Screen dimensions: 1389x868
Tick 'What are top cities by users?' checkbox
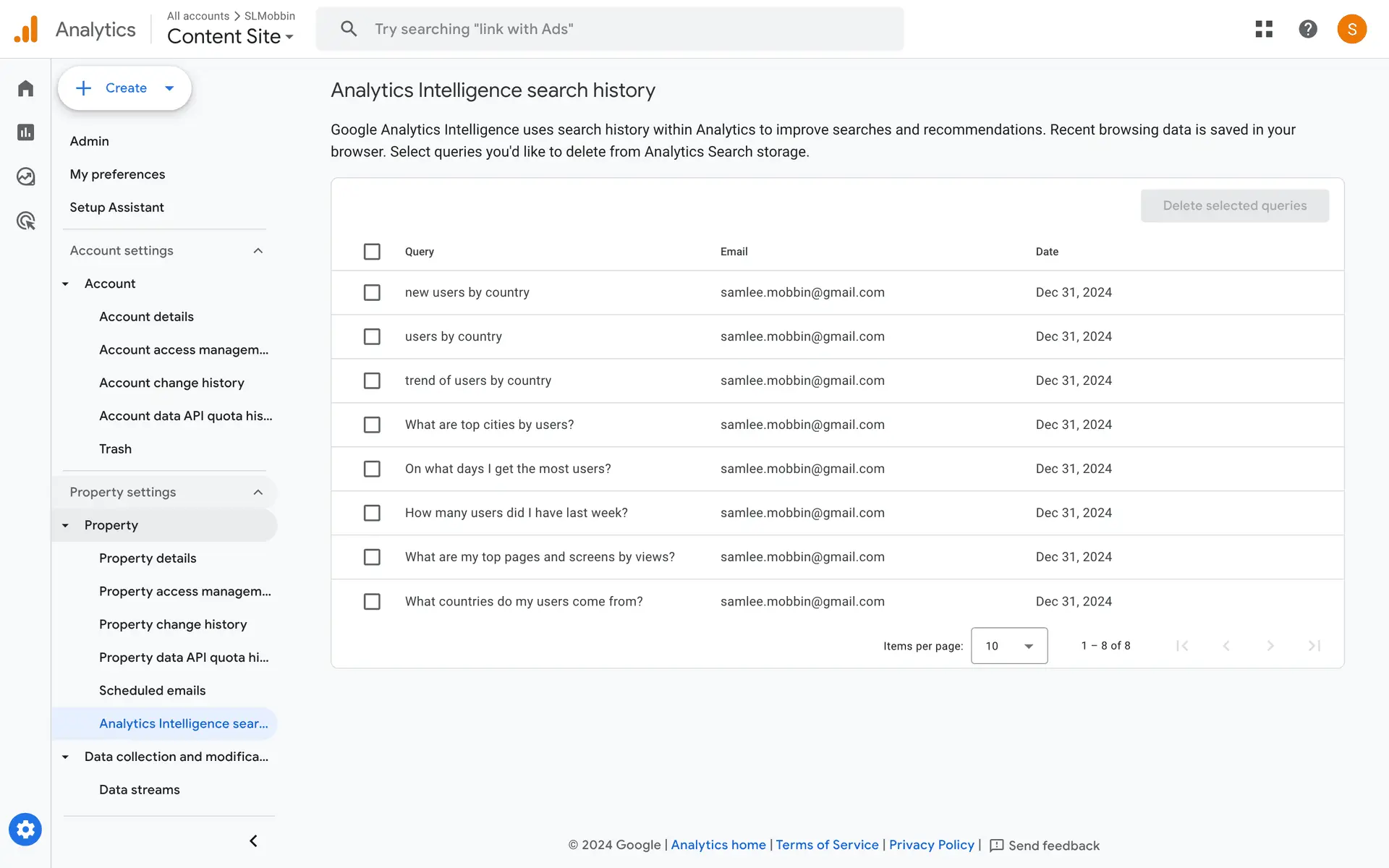[372, 425]
